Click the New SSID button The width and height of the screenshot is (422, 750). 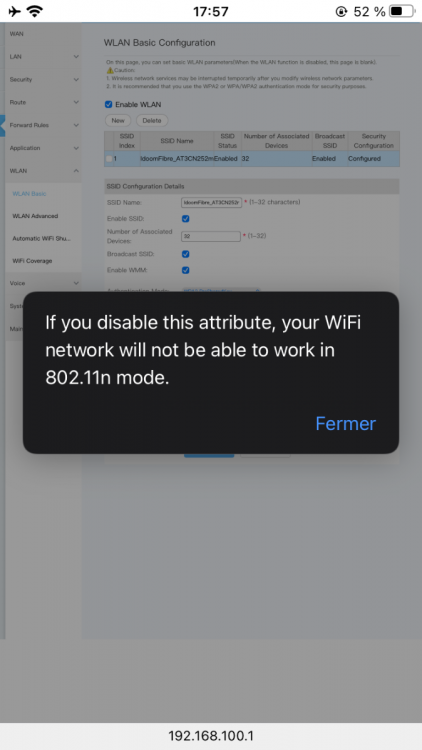click(118, 121)
